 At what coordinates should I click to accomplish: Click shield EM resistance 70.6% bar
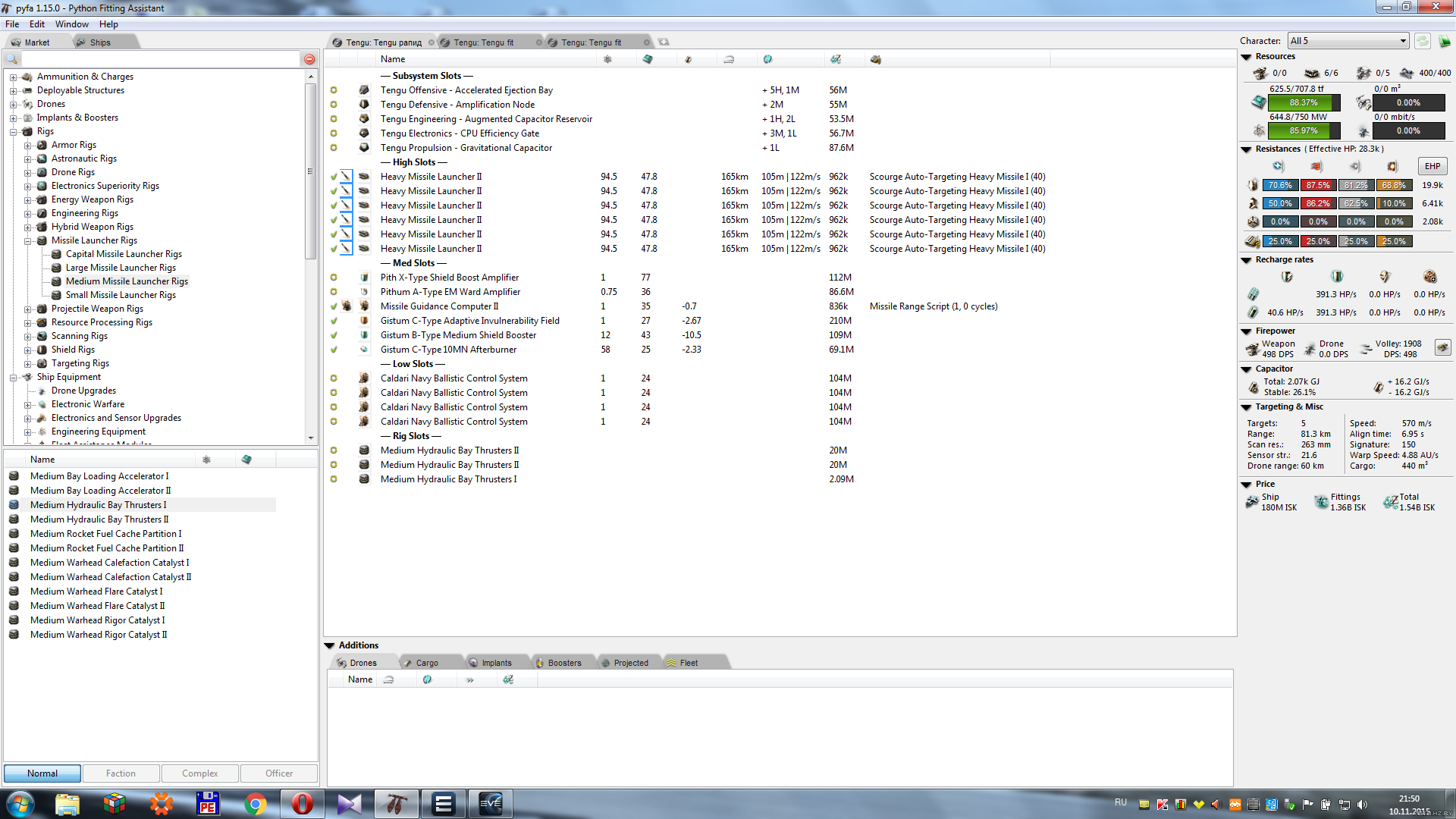[x=1280, y=185]
